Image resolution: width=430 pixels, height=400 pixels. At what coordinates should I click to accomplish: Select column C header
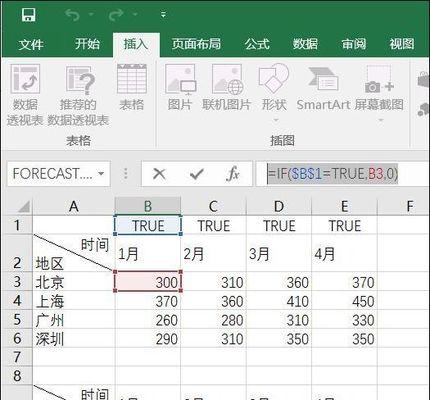pyautogui.click(x=213, y=207)
